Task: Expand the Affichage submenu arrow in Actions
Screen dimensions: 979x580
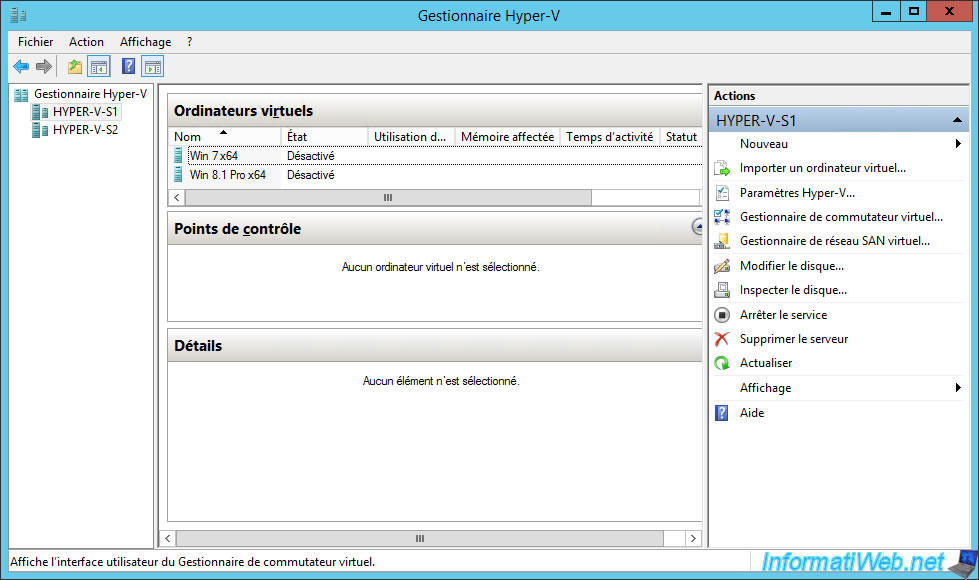Action: [x=958, y=388]
